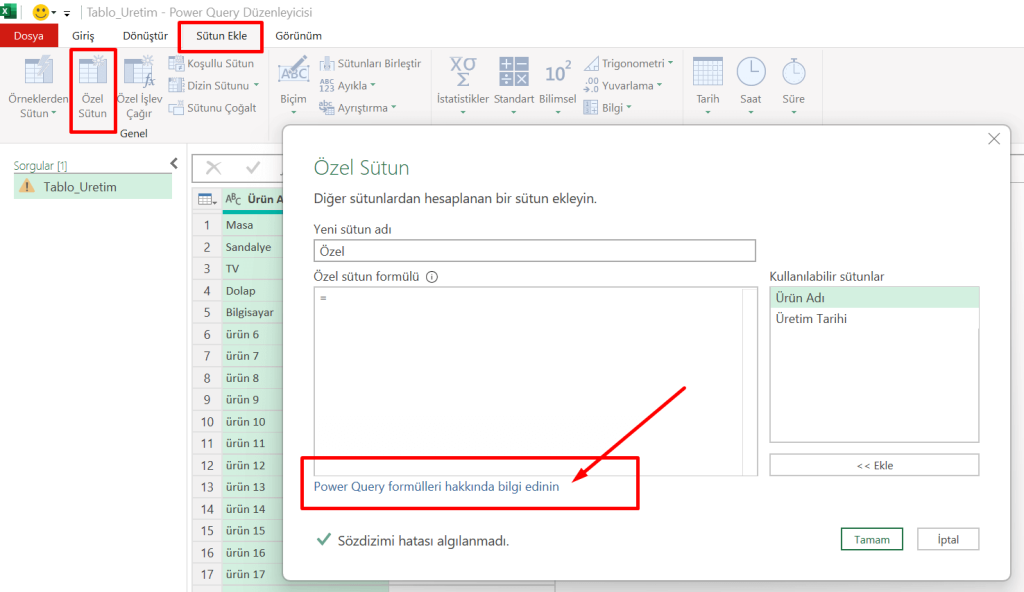Switch to the Dönüştür tab

145,36
